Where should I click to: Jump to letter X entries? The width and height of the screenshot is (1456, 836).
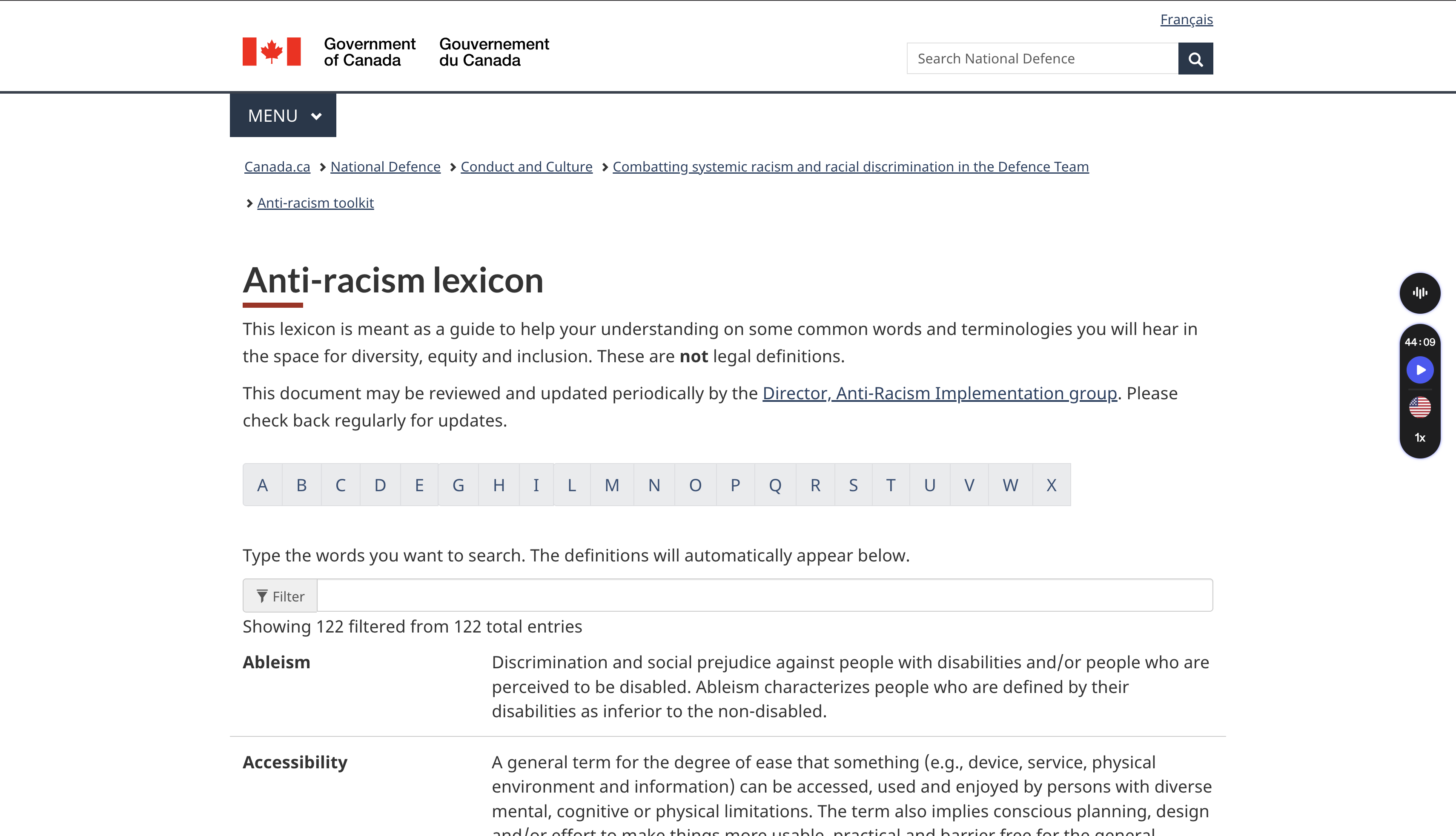[1051, 485]
